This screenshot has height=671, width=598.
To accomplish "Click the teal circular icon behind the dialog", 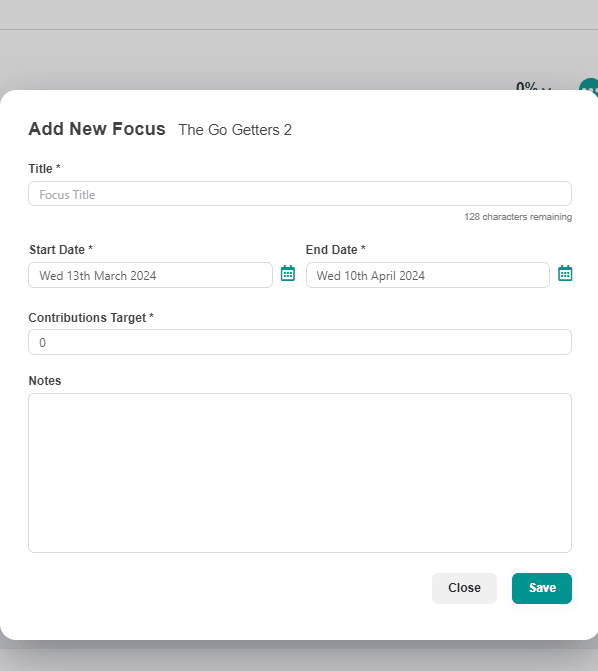I will 589,84.
